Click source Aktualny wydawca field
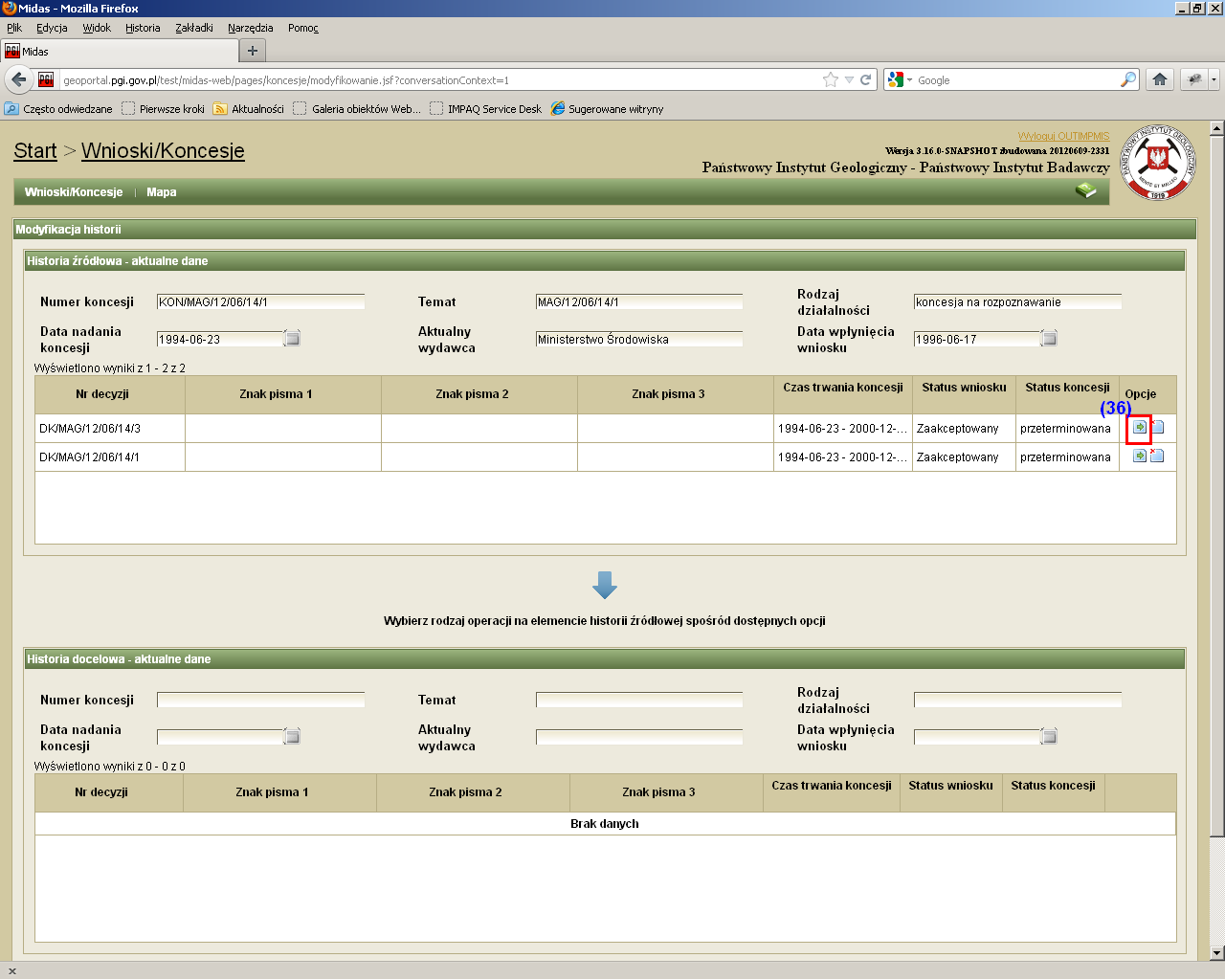Image resolution: width=1225 pixels, height=980 pixels. [x=639, y=339]
